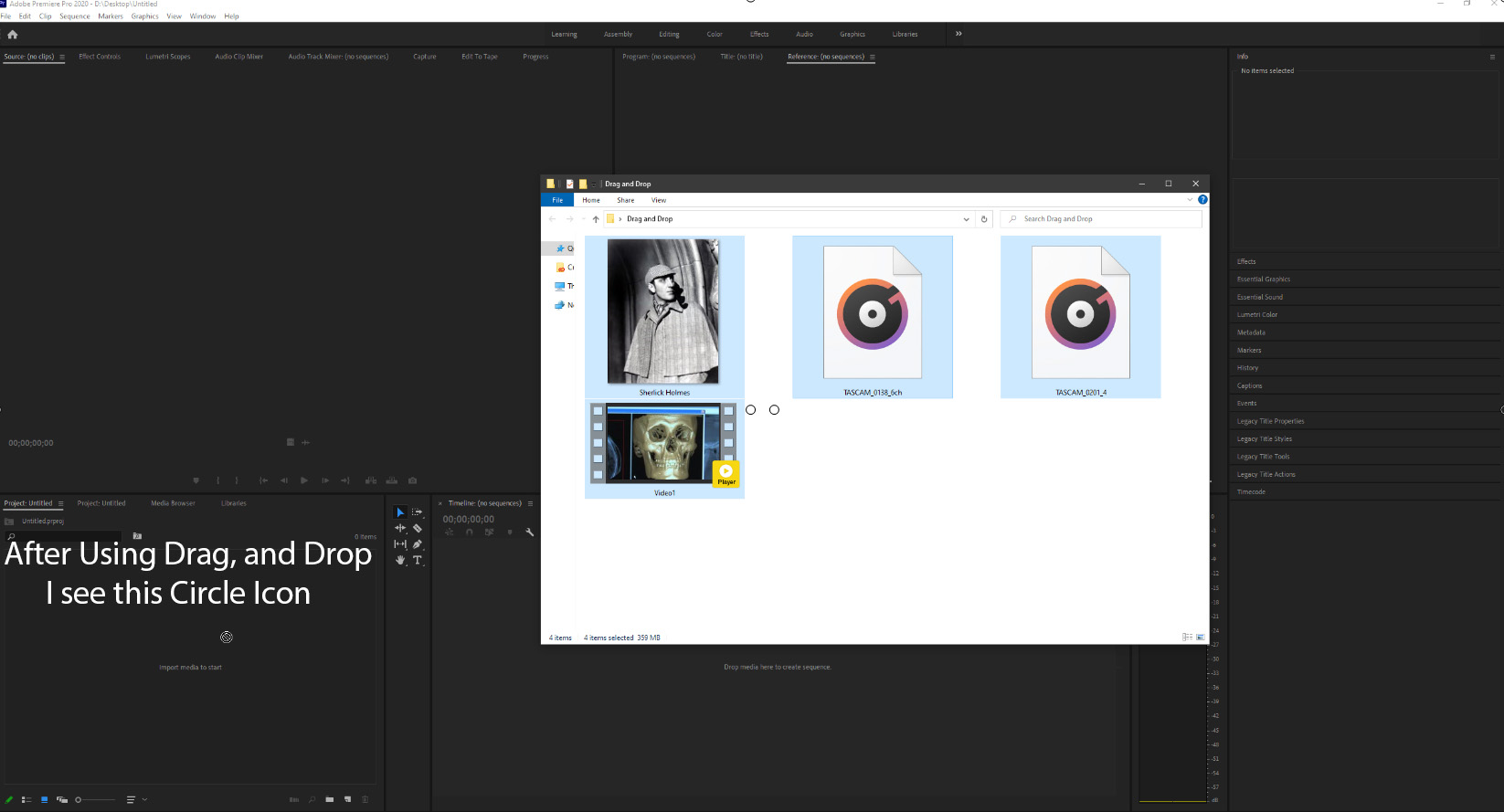
Task: Open Essential Graphics panel
Action: 1264,279
